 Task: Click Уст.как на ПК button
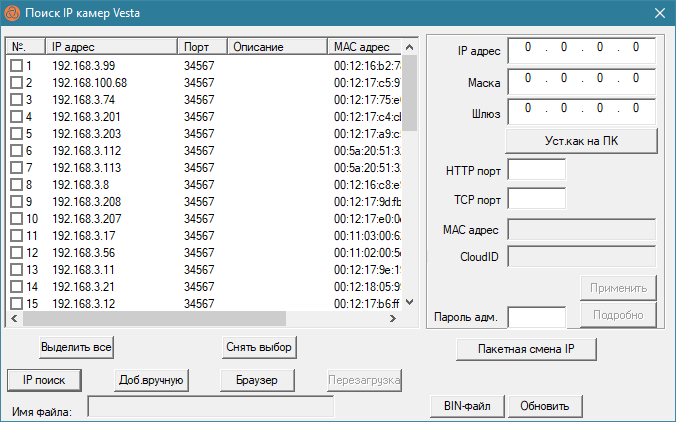pos(581,141)
